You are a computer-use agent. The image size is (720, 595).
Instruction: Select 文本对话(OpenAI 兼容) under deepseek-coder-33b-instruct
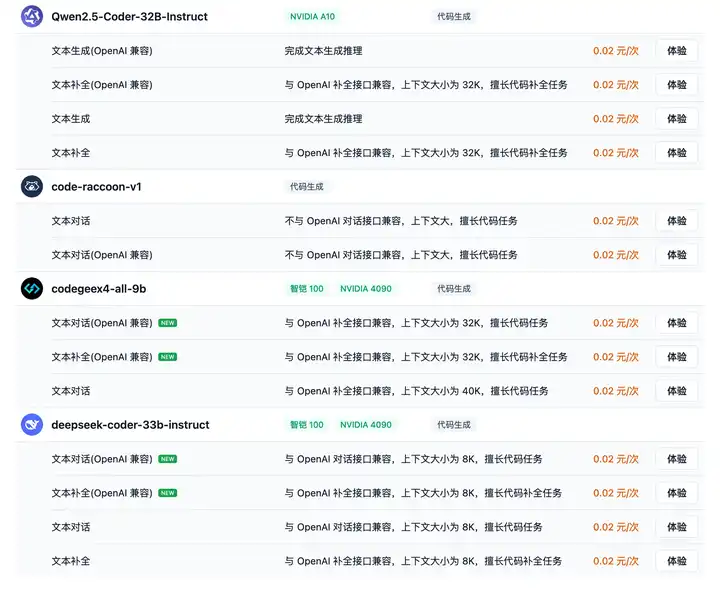tap(102, 459)
